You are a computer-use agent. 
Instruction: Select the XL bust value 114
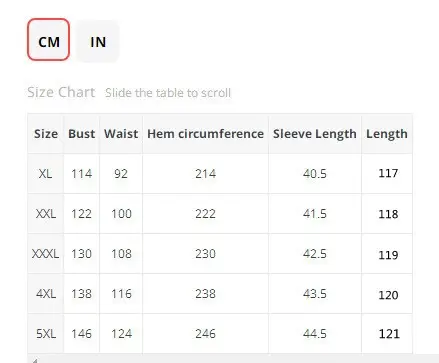81,174
